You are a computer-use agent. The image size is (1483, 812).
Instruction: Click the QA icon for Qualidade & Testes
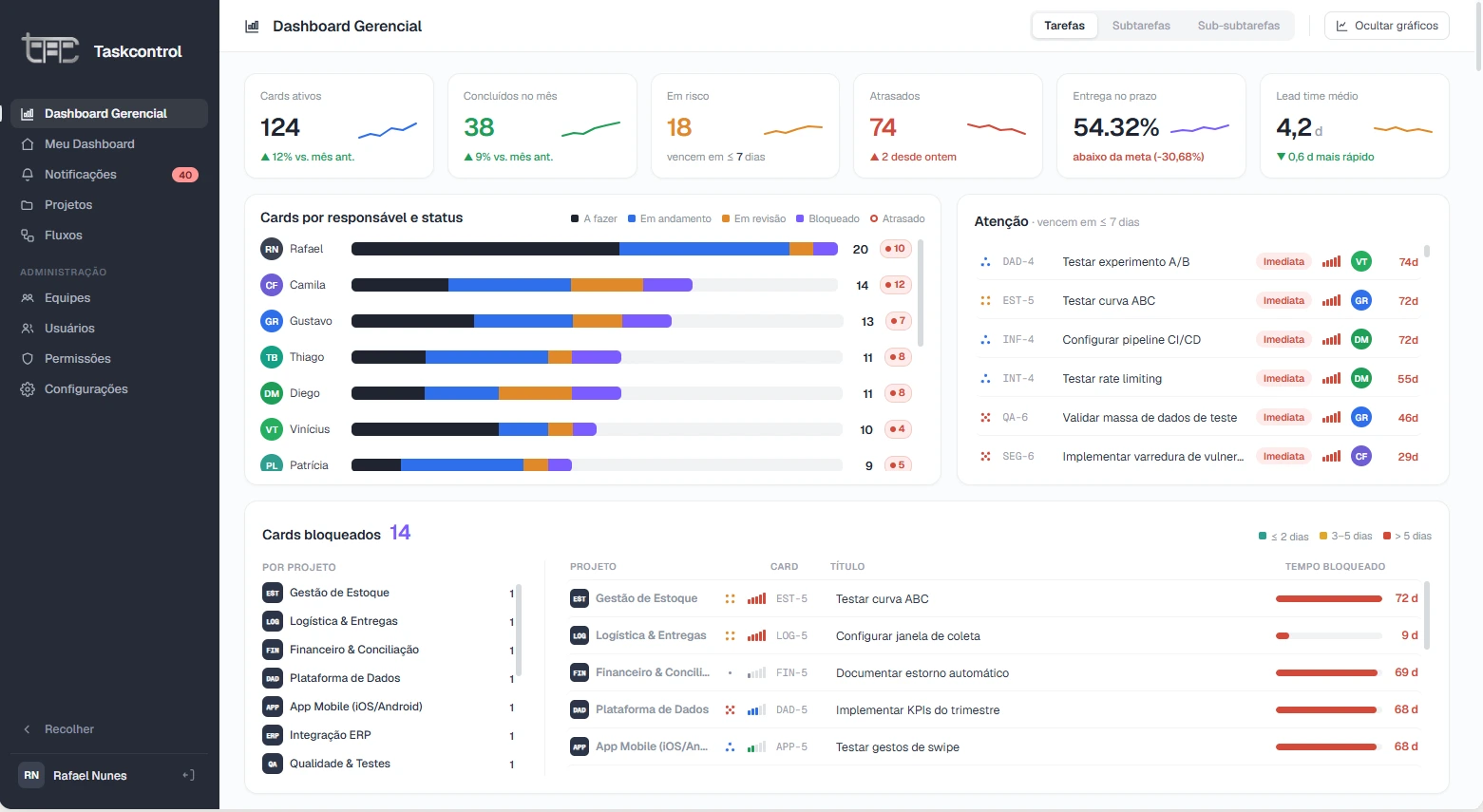point(273,764)
